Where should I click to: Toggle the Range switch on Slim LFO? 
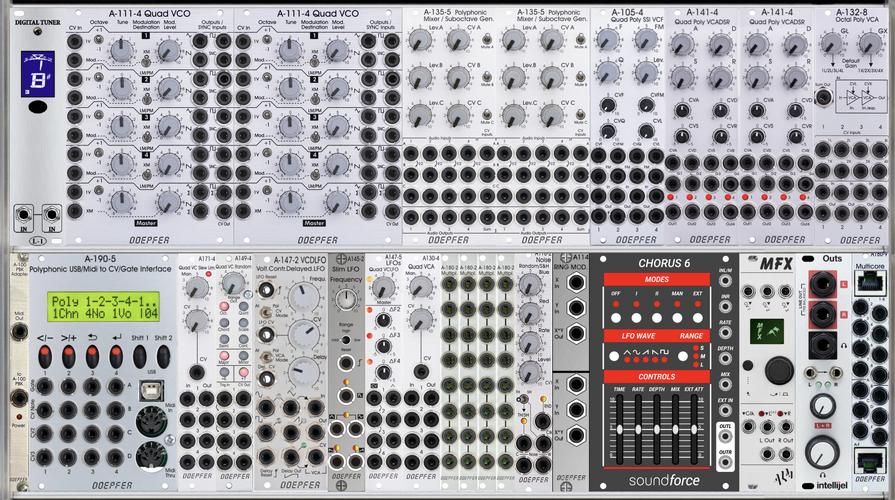pos(345,340)
